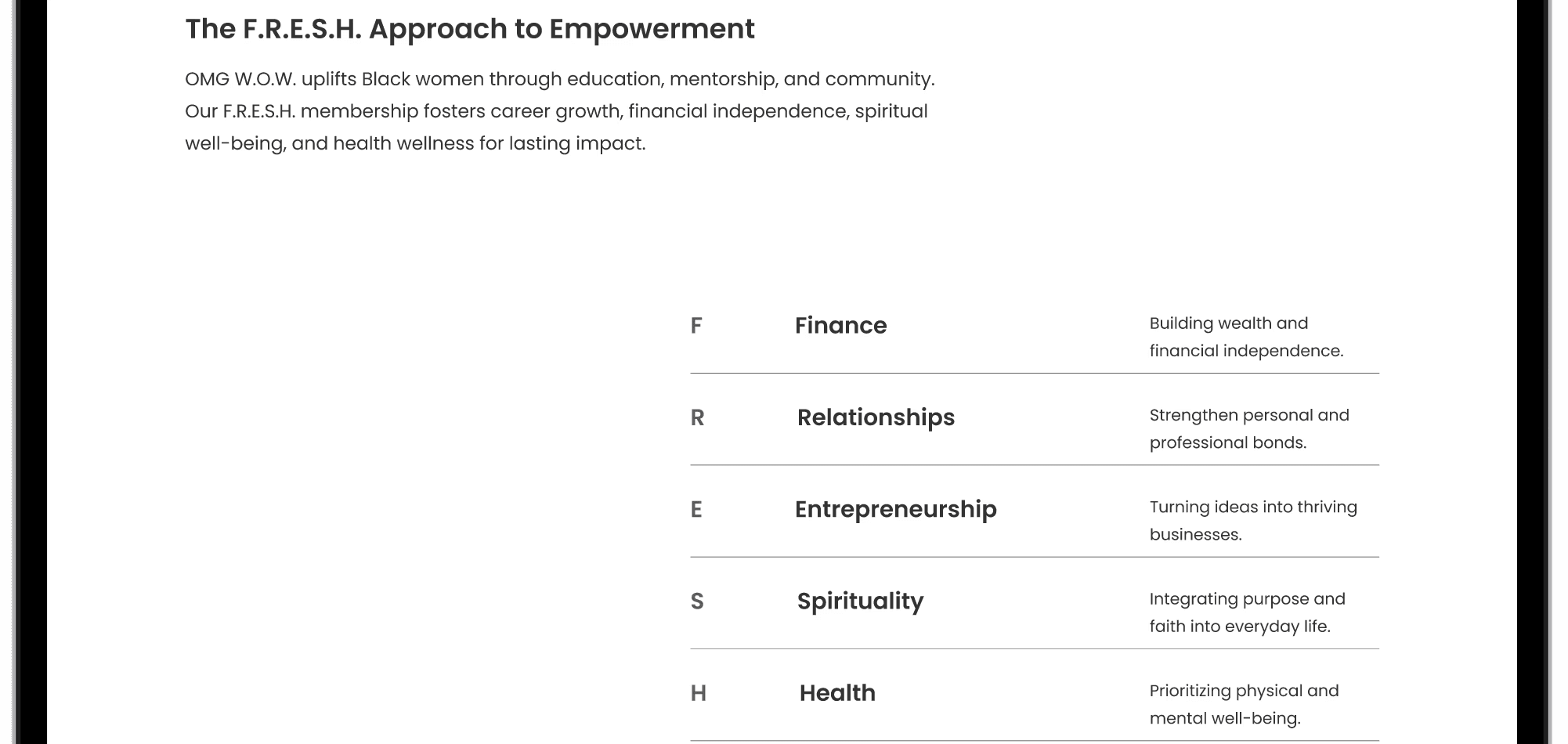Viewport: 1568px width, 744px height.
Task: Click the 'Integrating purpose and faith' description
Action: [x=1247, y=612]
